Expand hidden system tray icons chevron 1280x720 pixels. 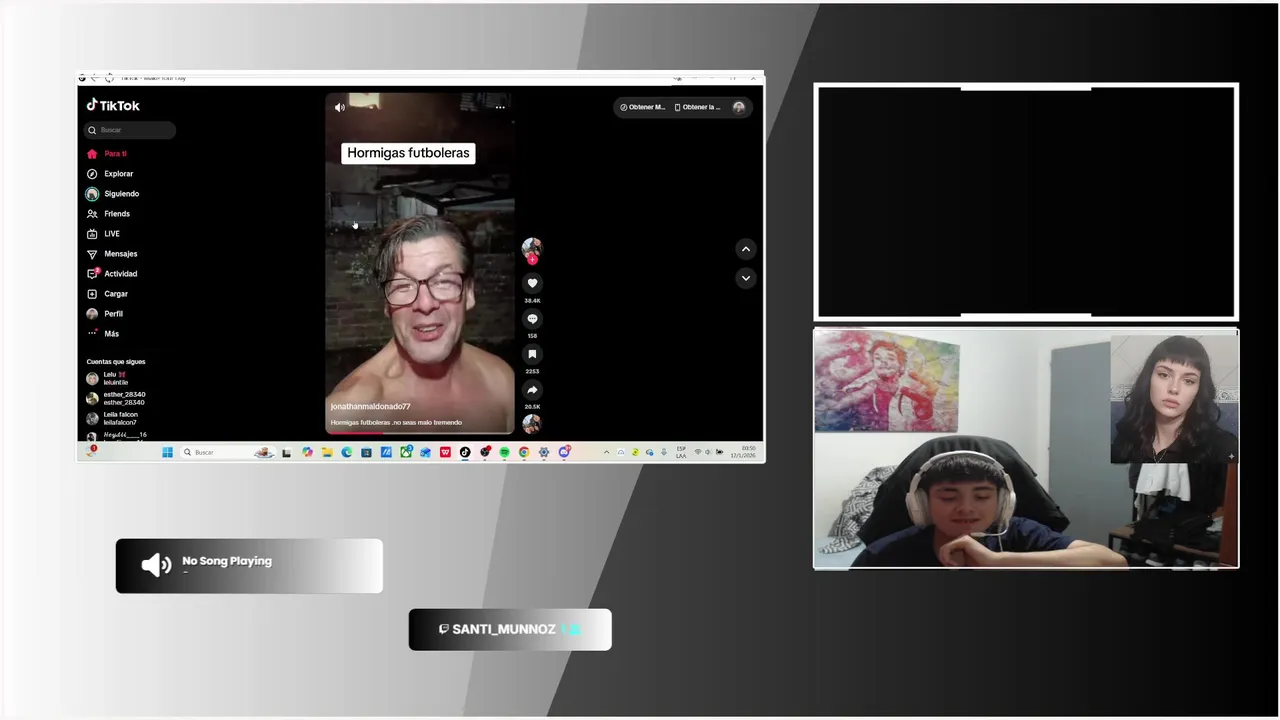[x=606, y=453]
